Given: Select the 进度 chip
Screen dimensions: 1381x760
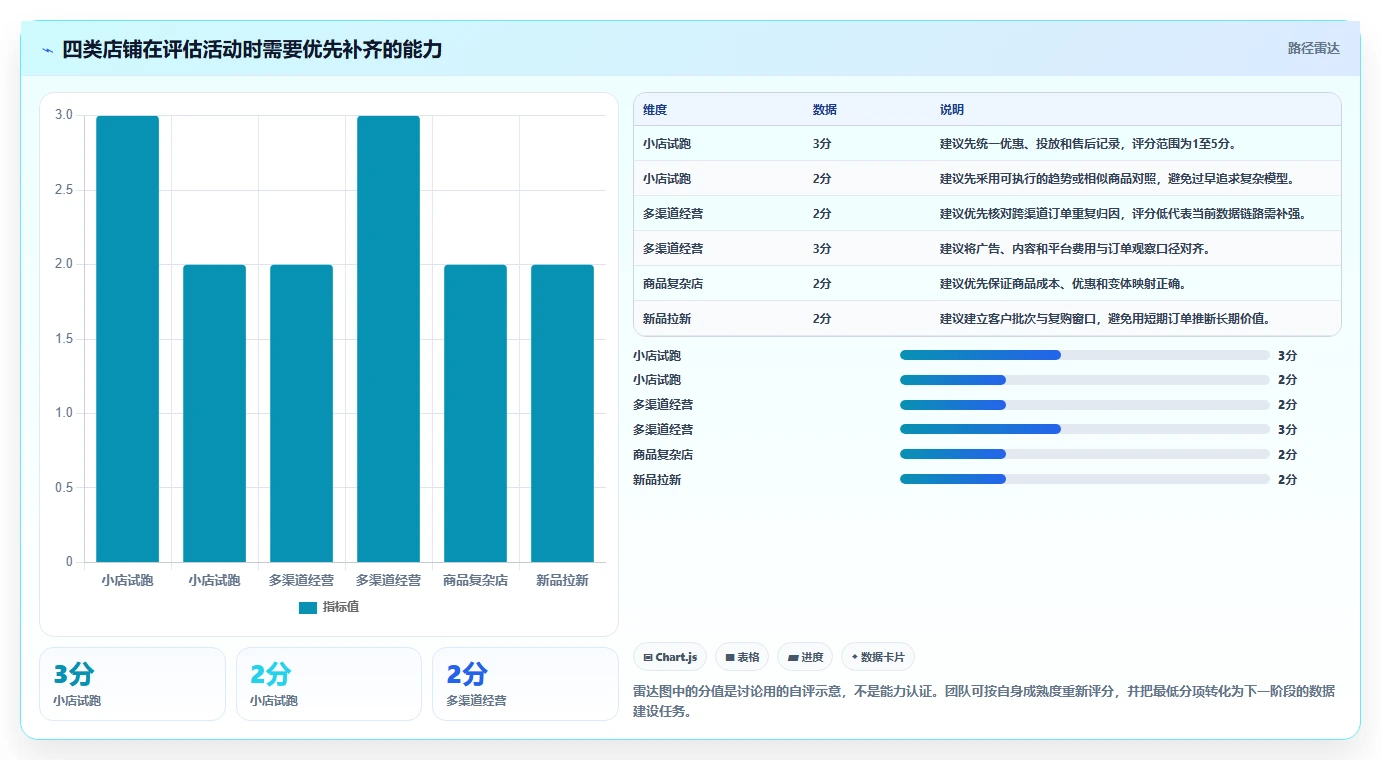Looking at the screenshot, I should tap(805, 657).
